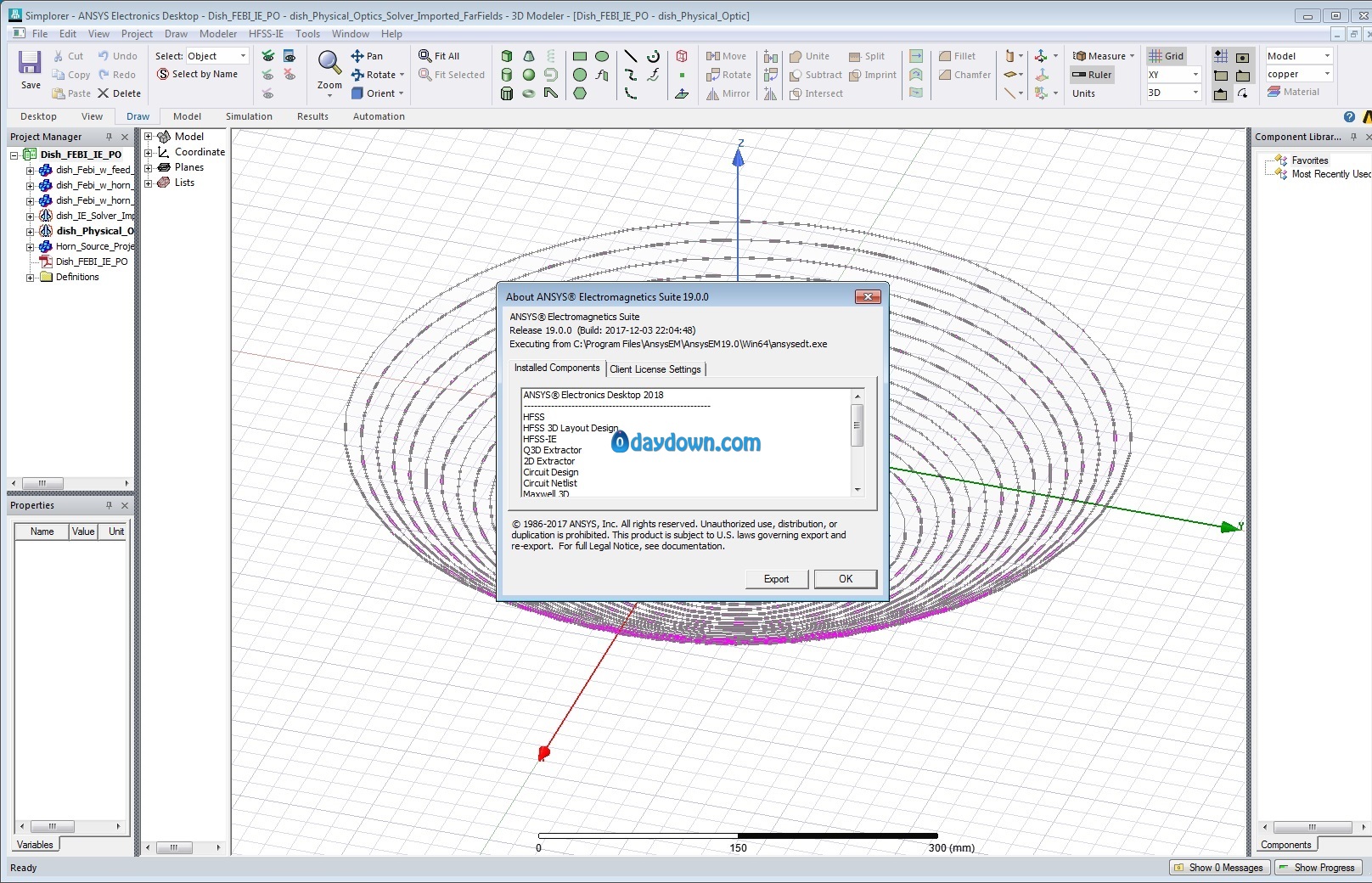Open the Components tab at bottom right

click(1285, 845)
